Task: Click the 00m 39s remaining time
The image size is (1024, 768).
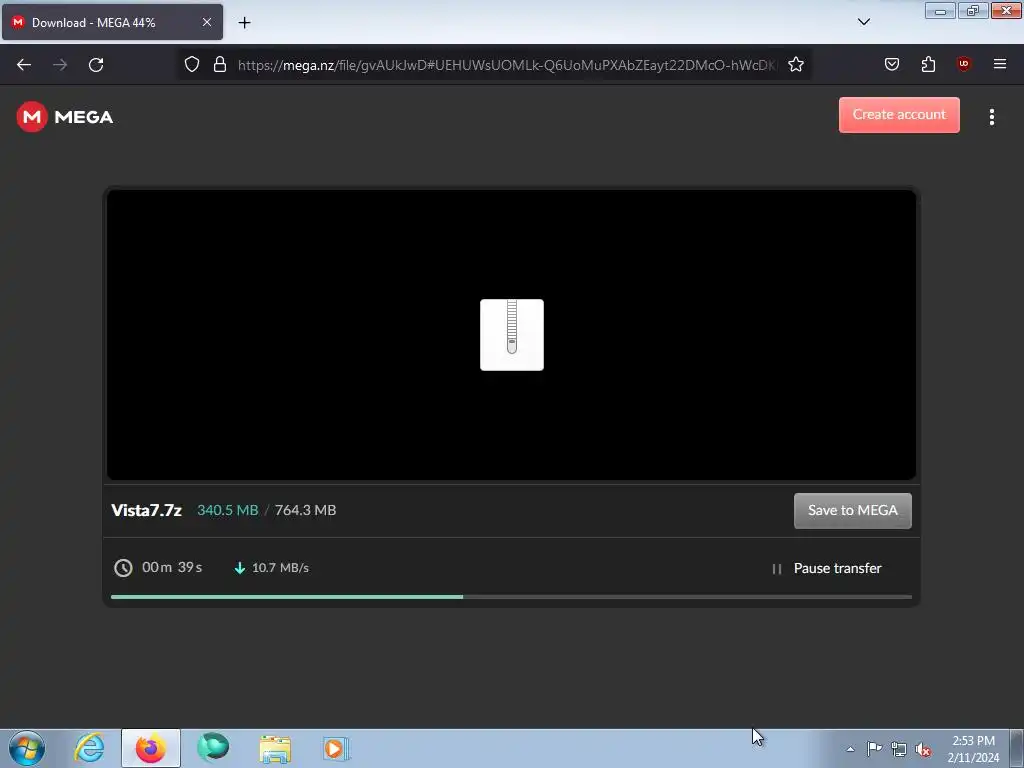Action: click(x=172, y=568)
